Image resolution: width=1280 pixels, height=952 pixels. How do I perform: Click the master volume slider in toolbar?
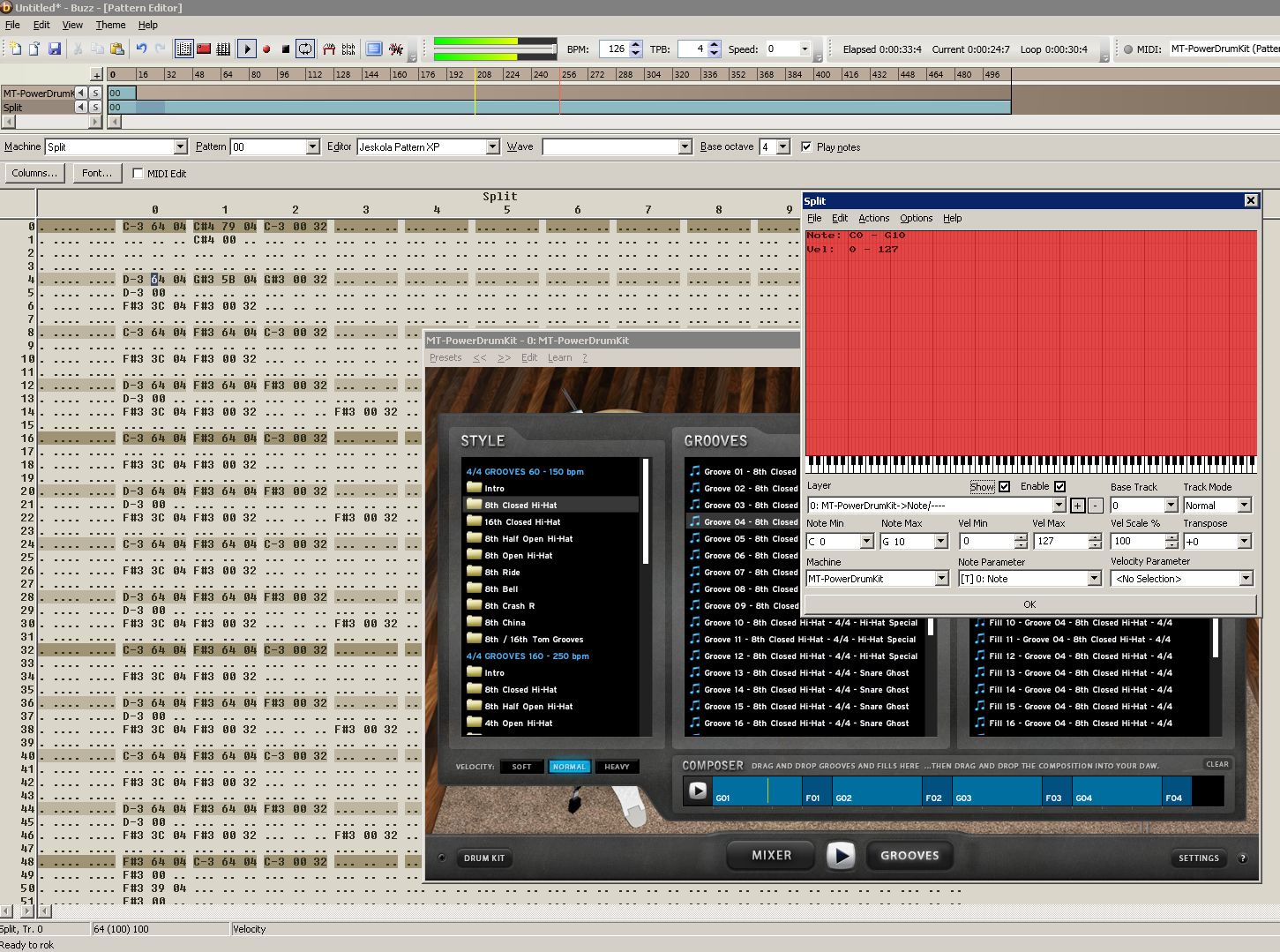click(x=554, y=49)
